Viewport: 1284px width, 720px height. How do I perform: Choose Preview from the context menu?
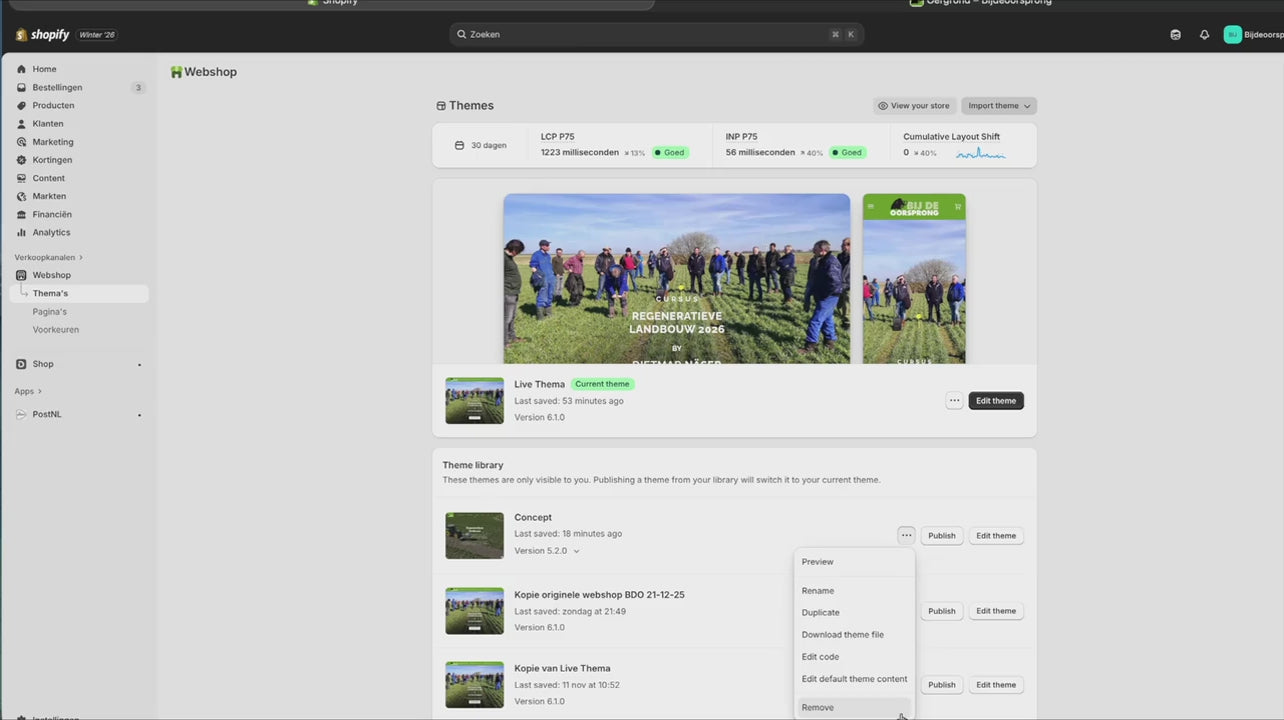coord(854,562)
